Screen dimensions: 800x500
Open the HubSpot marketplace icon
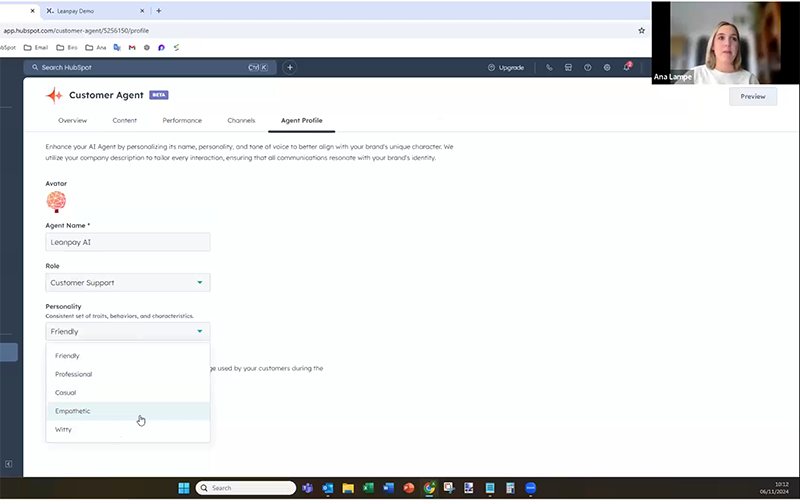click(x=568, y=67)
